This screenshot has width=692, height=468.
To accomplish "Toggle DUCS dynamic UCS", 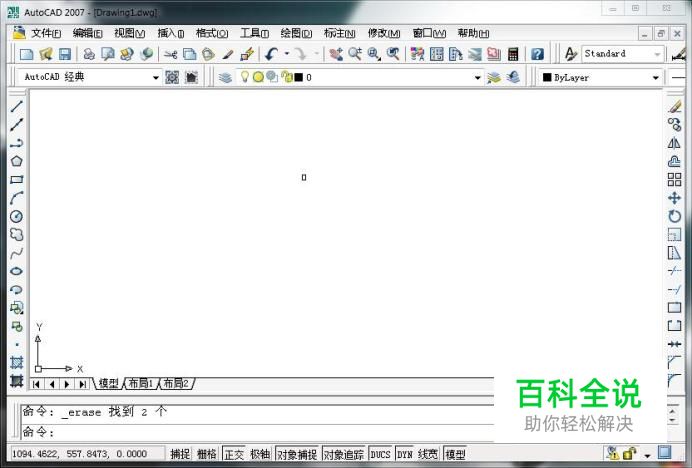I will (x=380, y=454).
